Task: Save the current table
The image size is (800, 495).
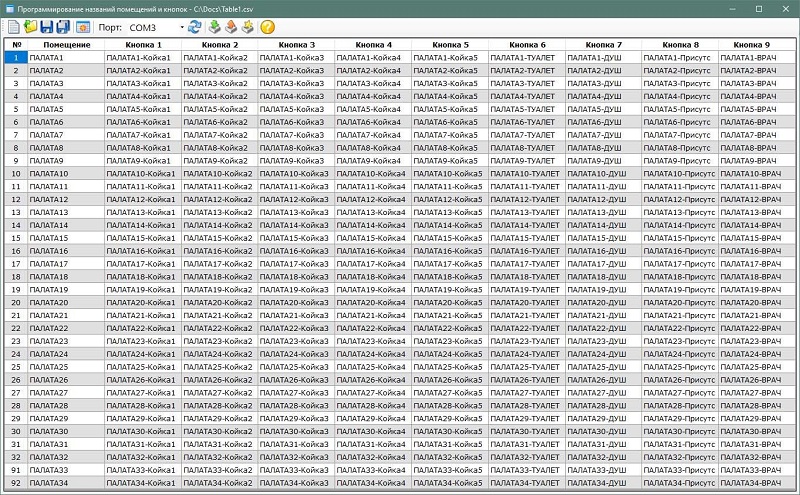Action: point(47,27)
